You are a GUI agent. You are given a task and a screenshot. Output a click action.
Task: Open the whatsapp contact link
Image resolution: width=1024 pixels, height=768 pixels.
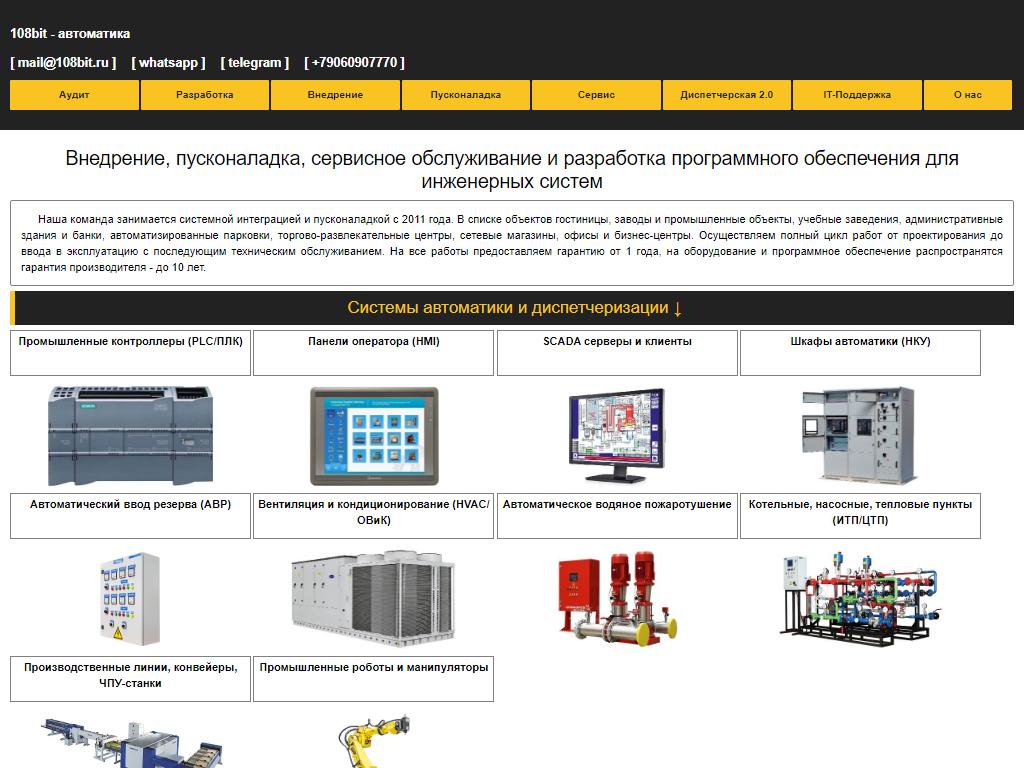(x=168, y=62)
